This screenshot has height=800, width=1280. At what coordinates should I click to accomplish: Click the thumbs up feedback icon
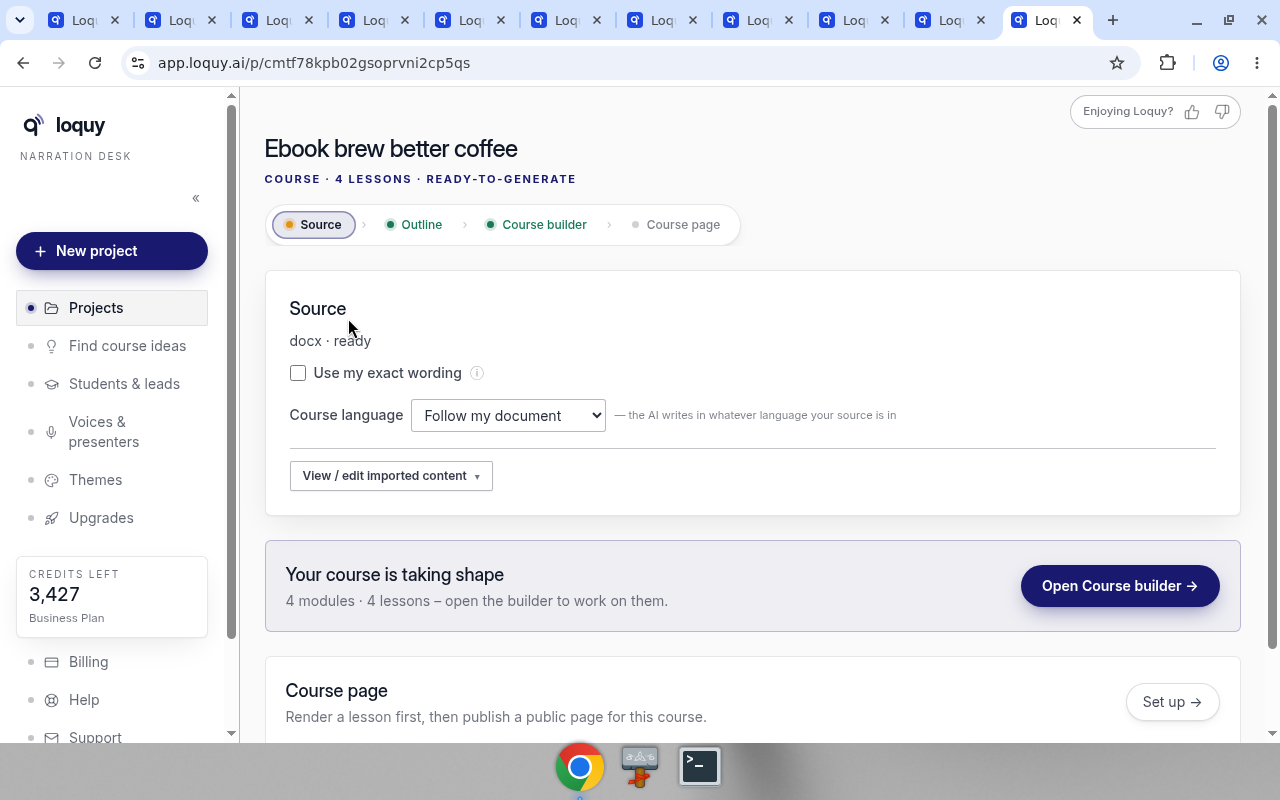click(x=1192, y=112)
